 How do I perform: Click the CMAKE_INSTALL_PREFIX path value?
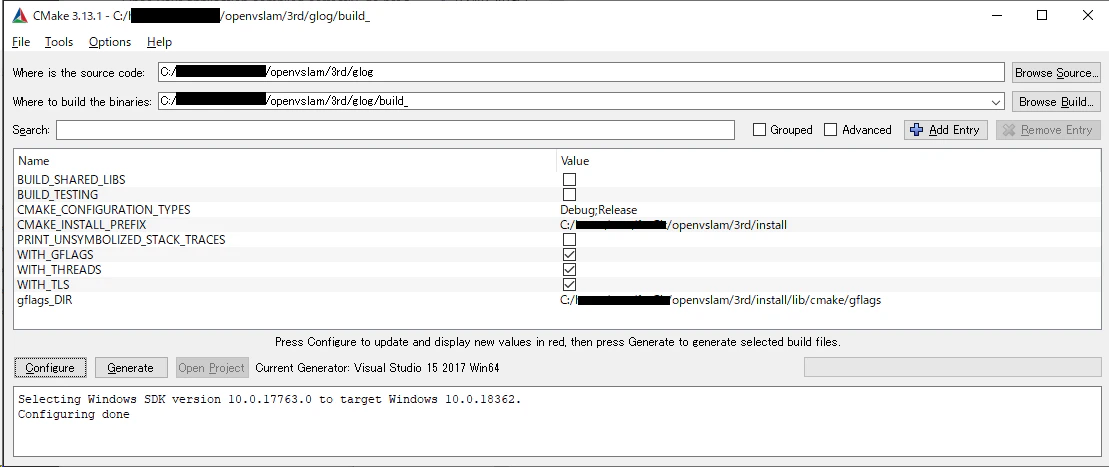[673, 225]
